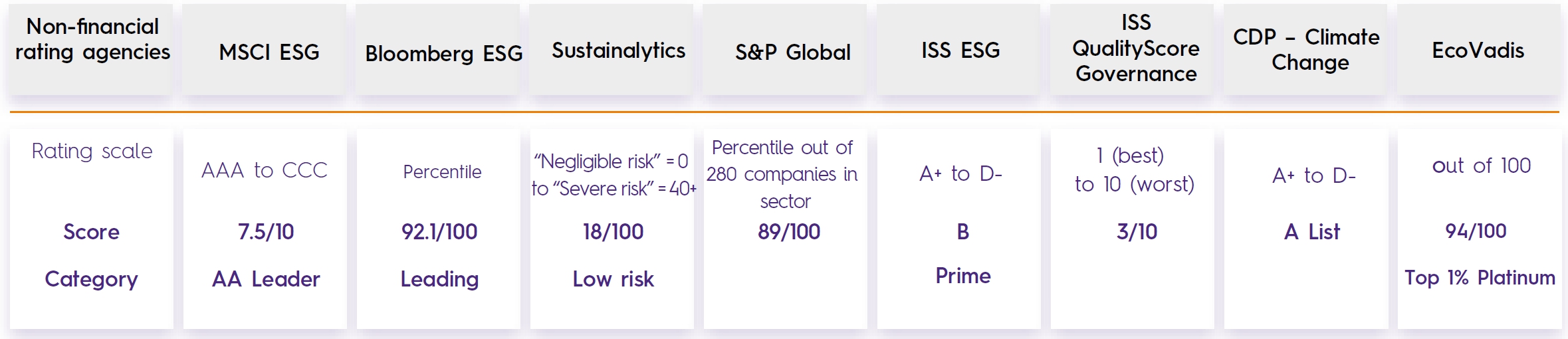
Task: Select the Top 1% Platinum category
Action: coord(1480,277)
